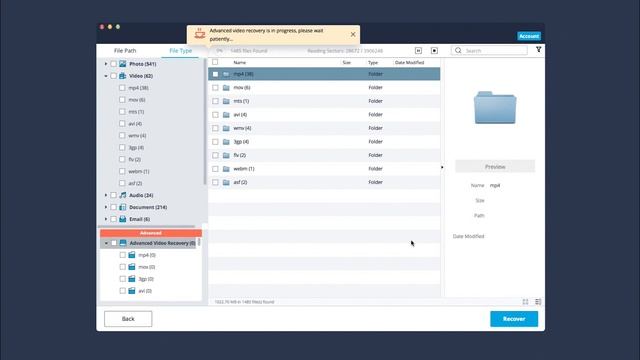Check the asf (2) row checkbox in list
640x360 pixels.
[x=215, y=182]
